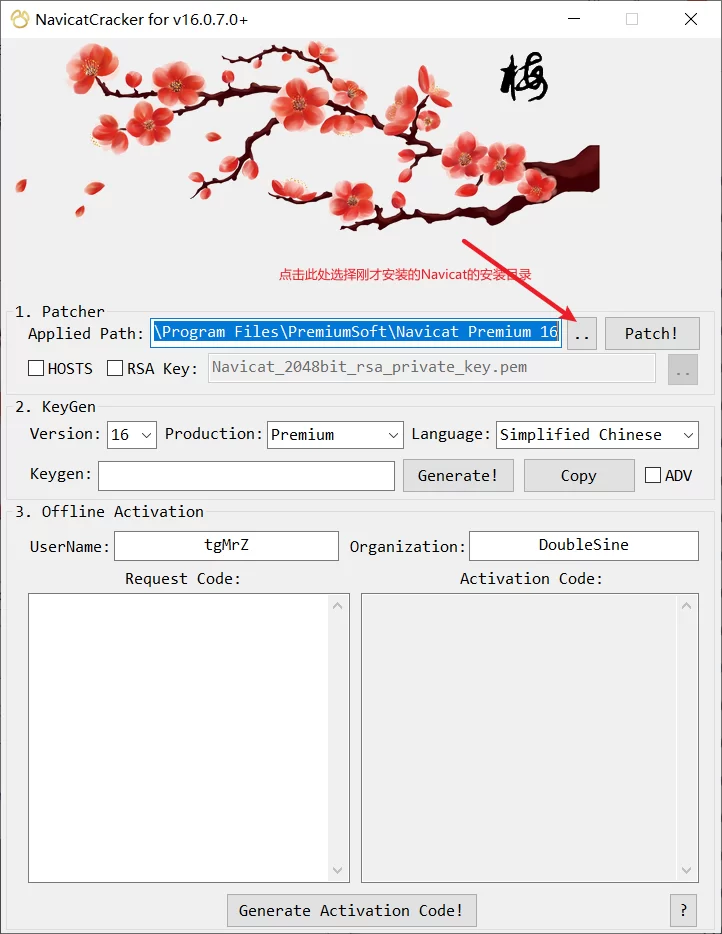
Task: Click the Activation Code scroll down arrow
Action: pos(687,870)
